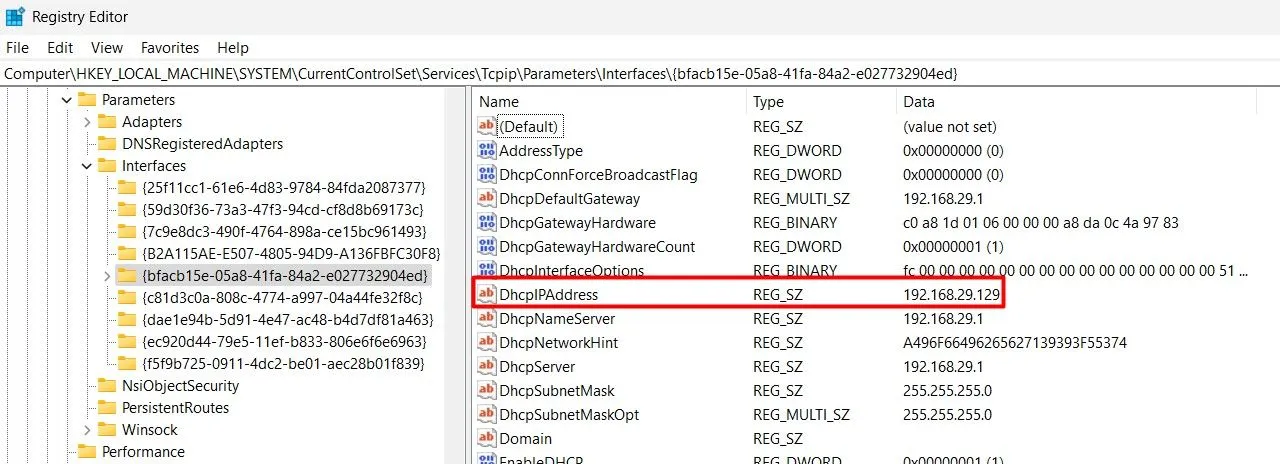The width and height of the screenshot is (1280, 464).
Task: Click the tree pane vertical scrollbar
Action: tap(456, 276)
